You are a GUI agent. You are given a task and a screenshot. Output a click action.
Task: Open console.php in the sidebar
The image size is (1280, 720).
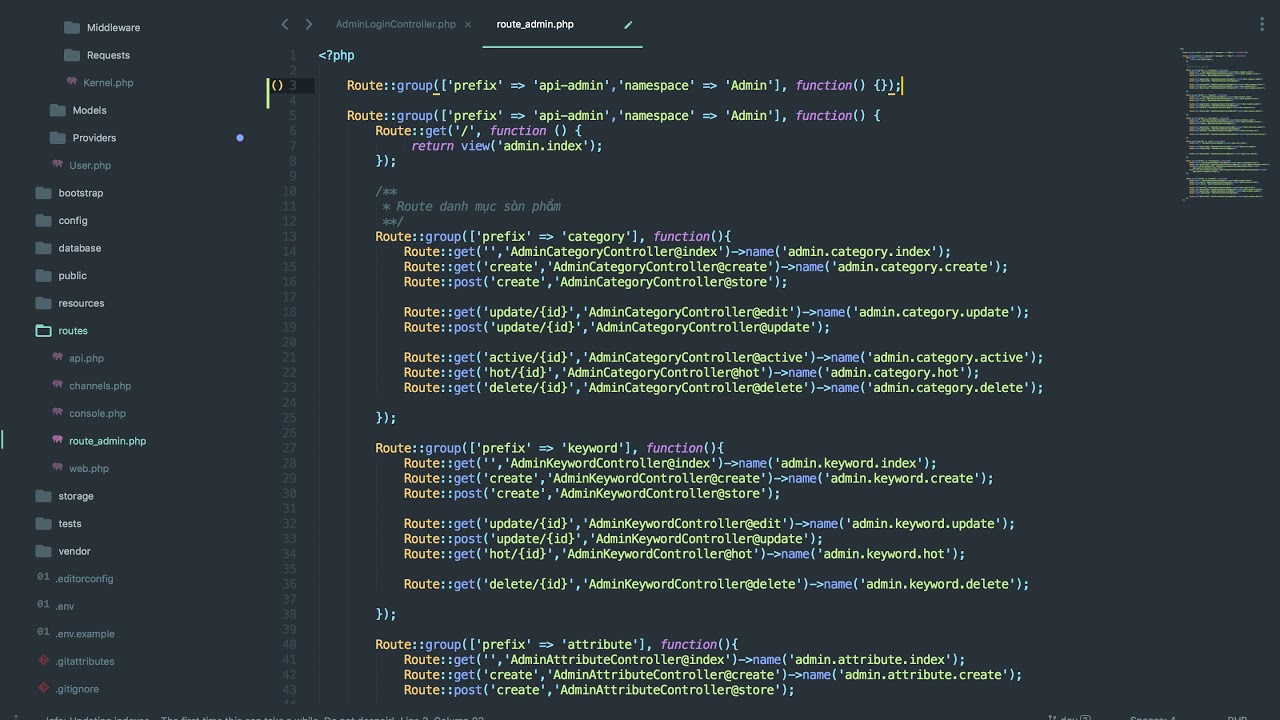pos(97,413)
